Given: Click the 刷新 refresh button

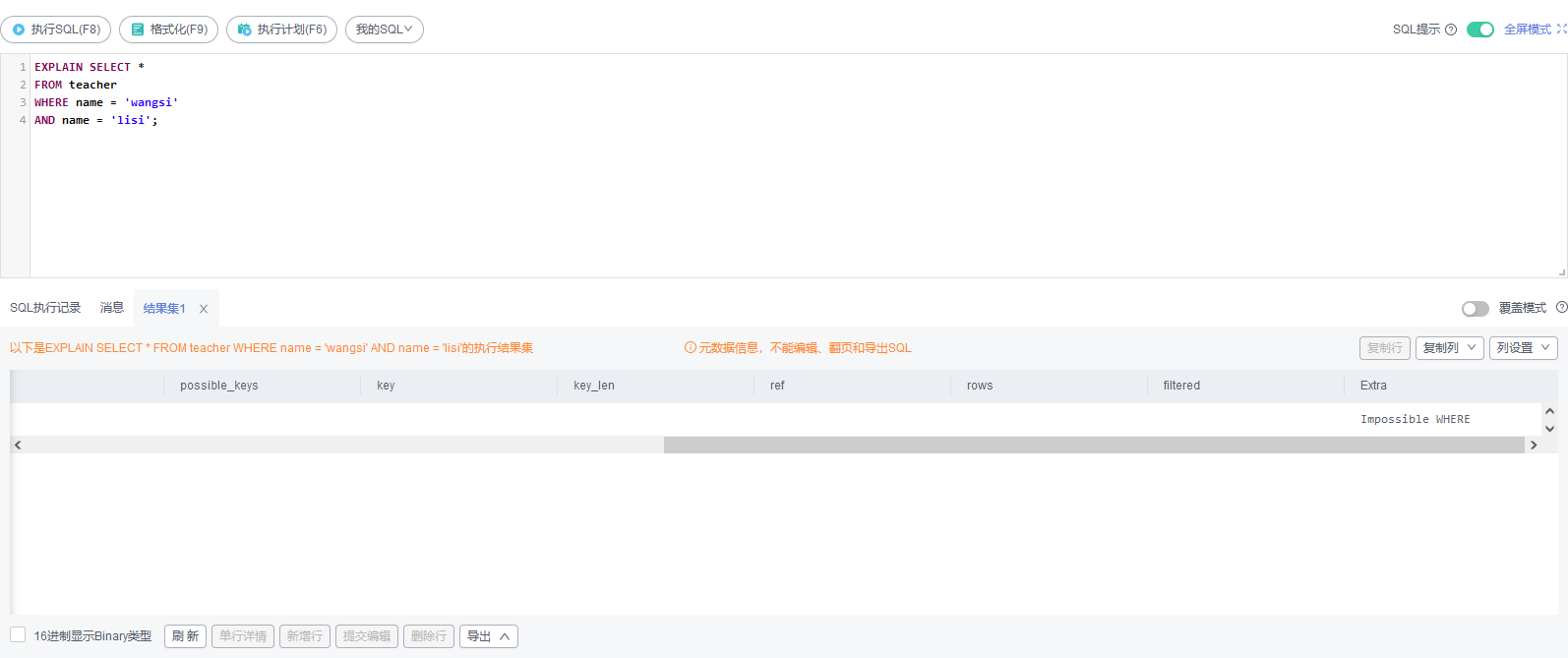Looking at the screenshot, I should (x=185, y=636).
